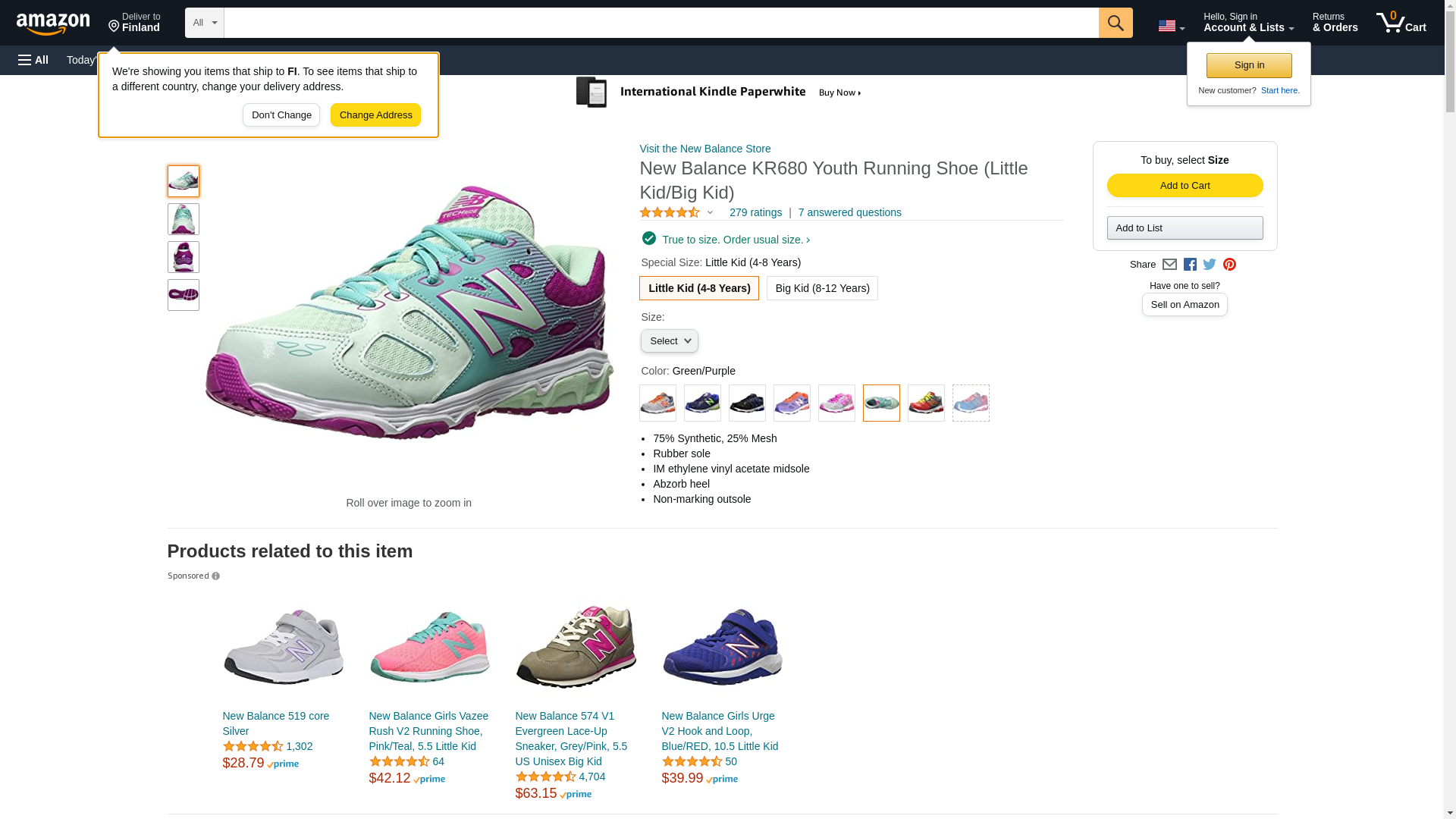Click the Add to Cart button
Image resolution: width=1456 pixels, height=819 pixels.
(1185, 186)
